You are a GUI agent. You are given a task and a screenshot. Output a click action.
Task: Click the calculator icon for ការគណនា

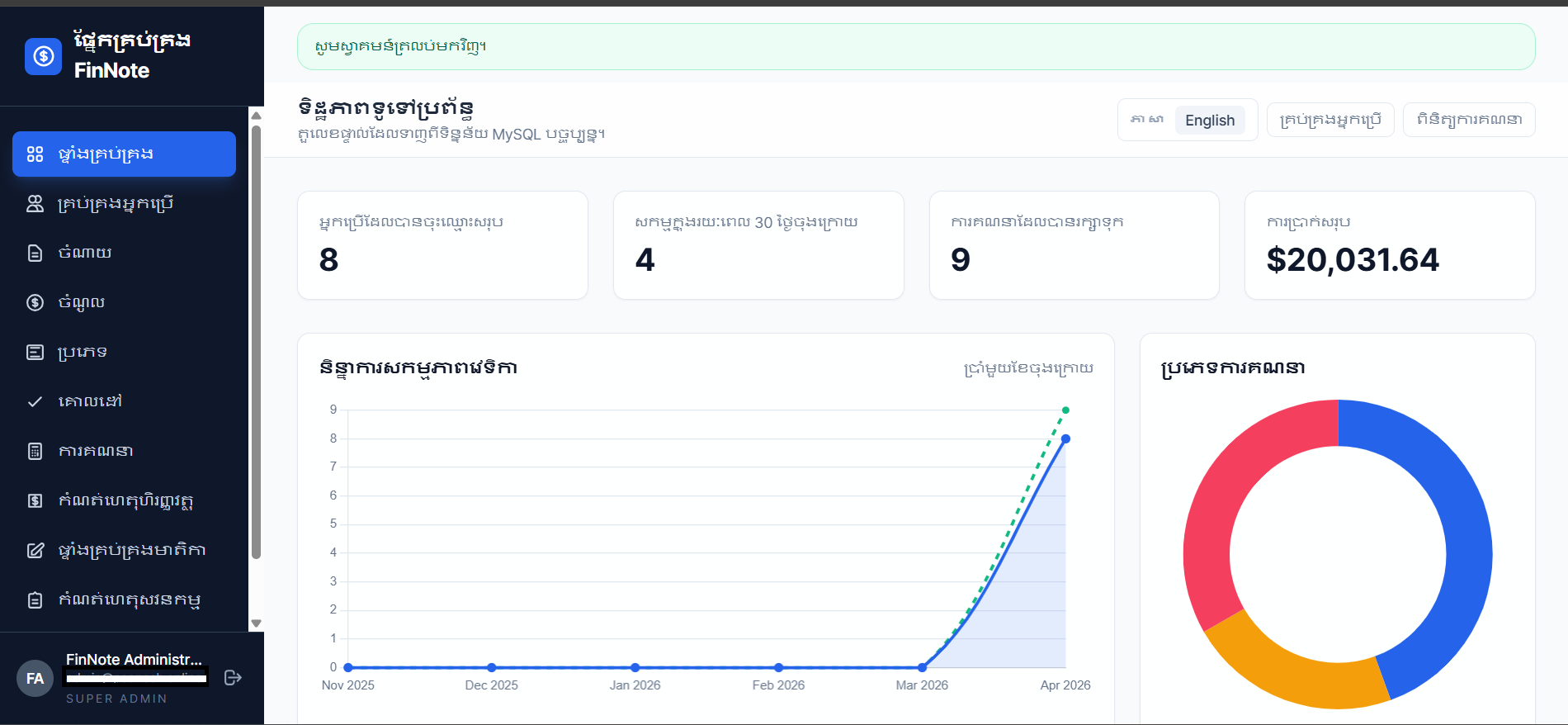pyautogui.click(x=35, y=451)
